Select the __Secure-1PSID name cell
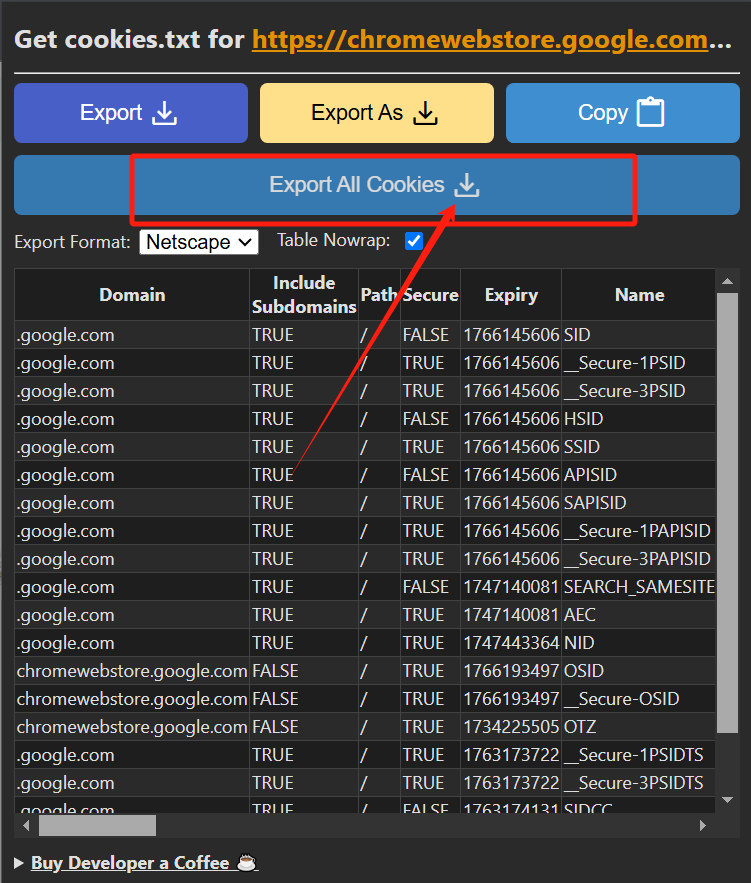 click(x=639, y=363)
